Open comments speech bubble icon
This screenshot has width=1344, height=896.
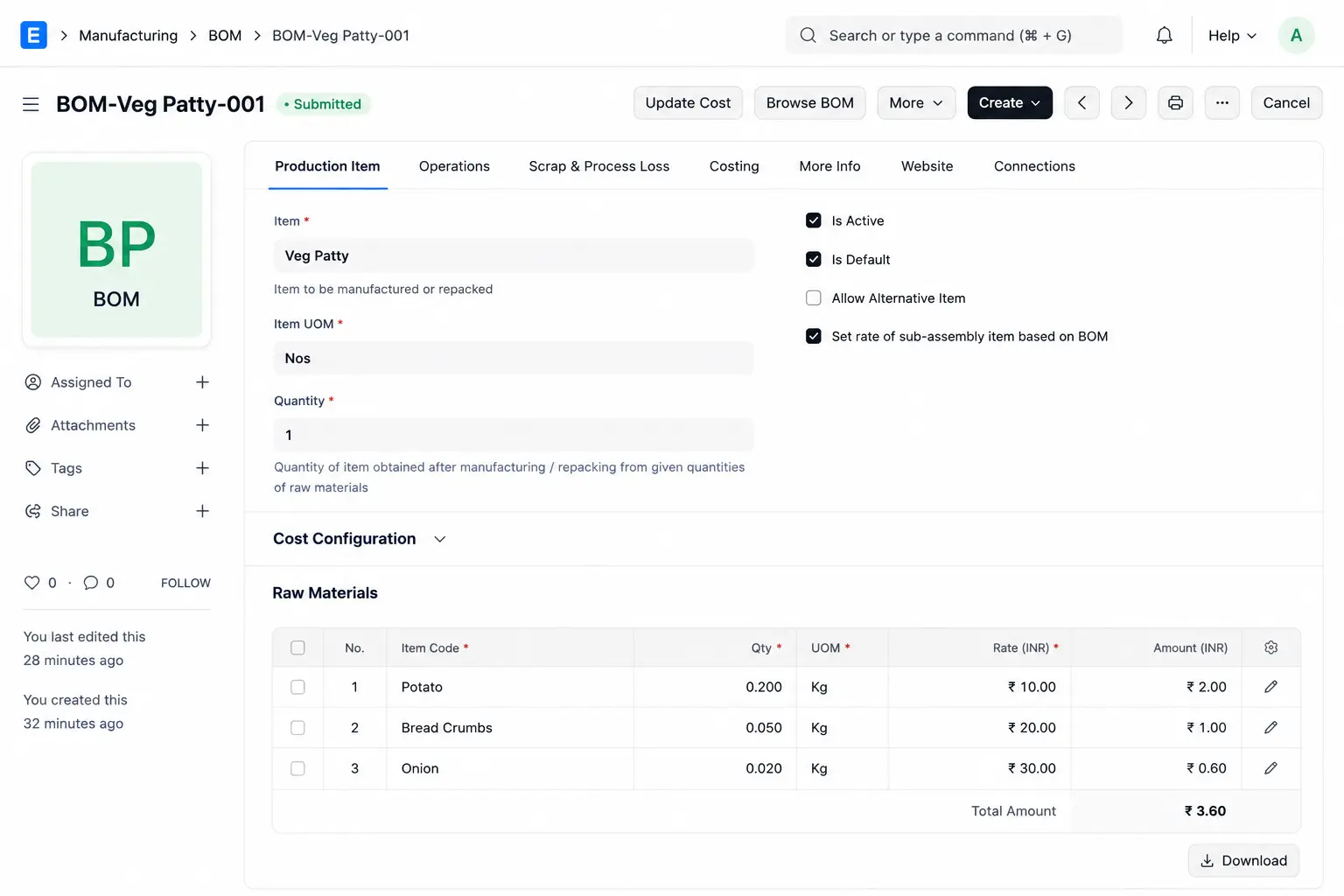(x=91, y=583)
